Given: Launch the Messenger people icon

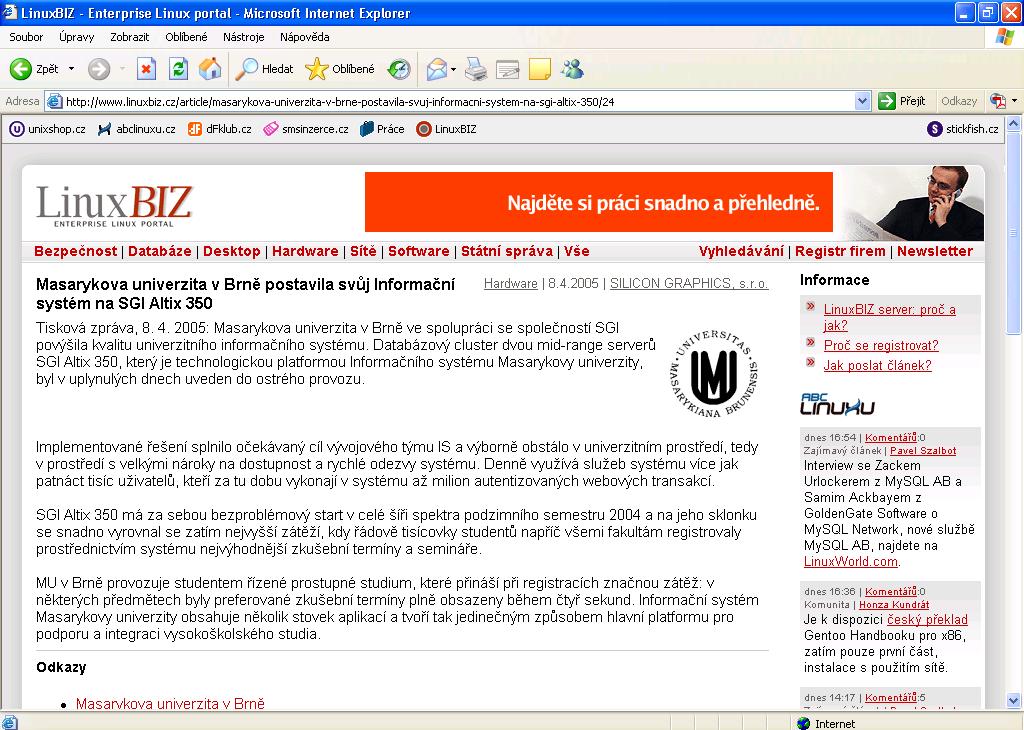Looking at the screenshot, I should [x=572, y=69].
